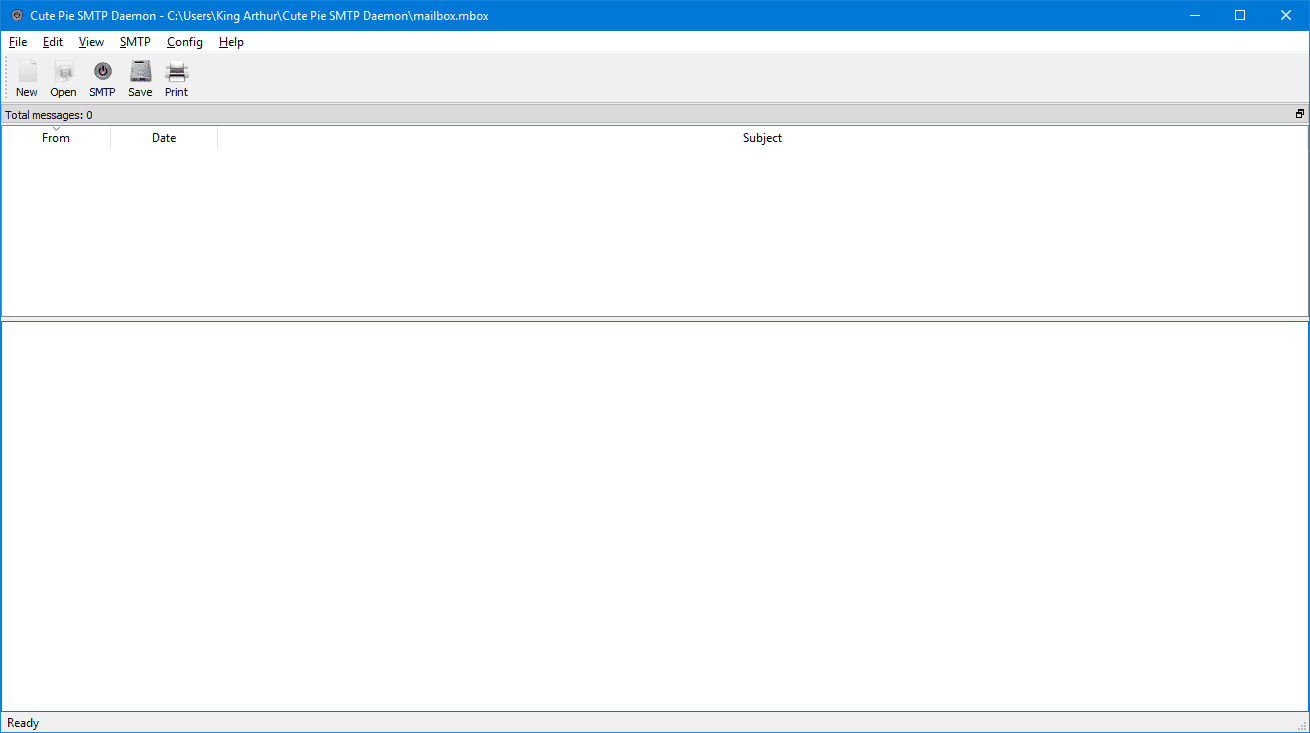Maximize the Cute Pie SMTP Daemon window
The height and width of the screenshot is (733, 1310).
click(x=1240, y=15)
